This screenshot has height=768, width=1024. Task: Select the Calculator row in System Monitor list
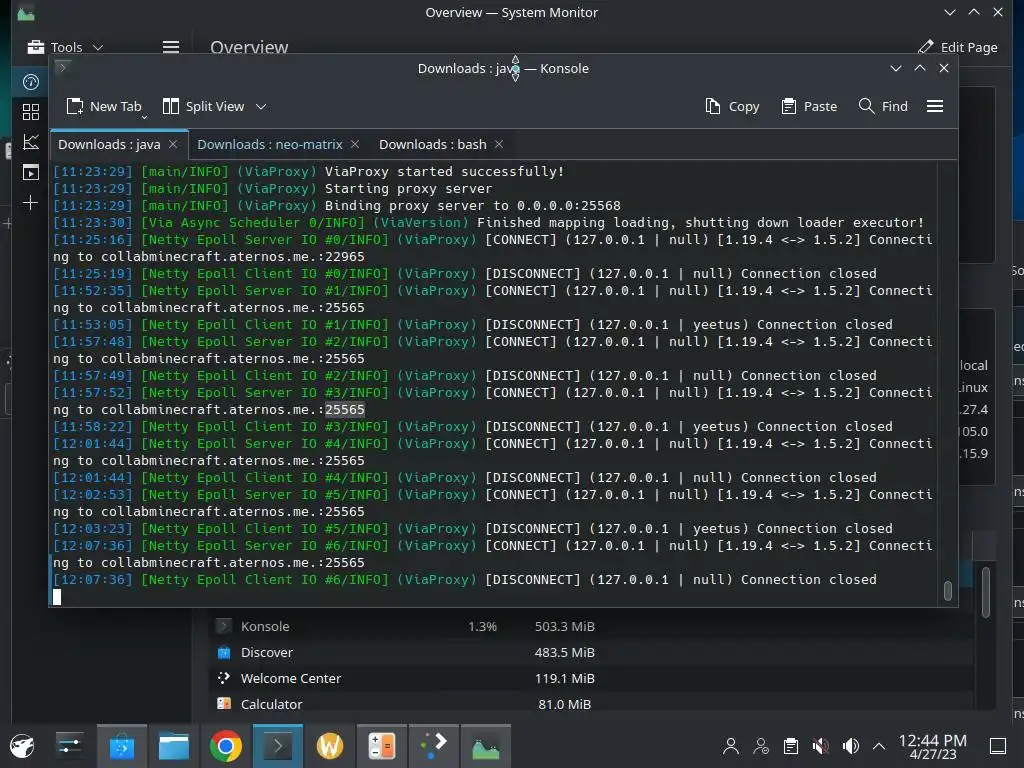pos(591,704)
